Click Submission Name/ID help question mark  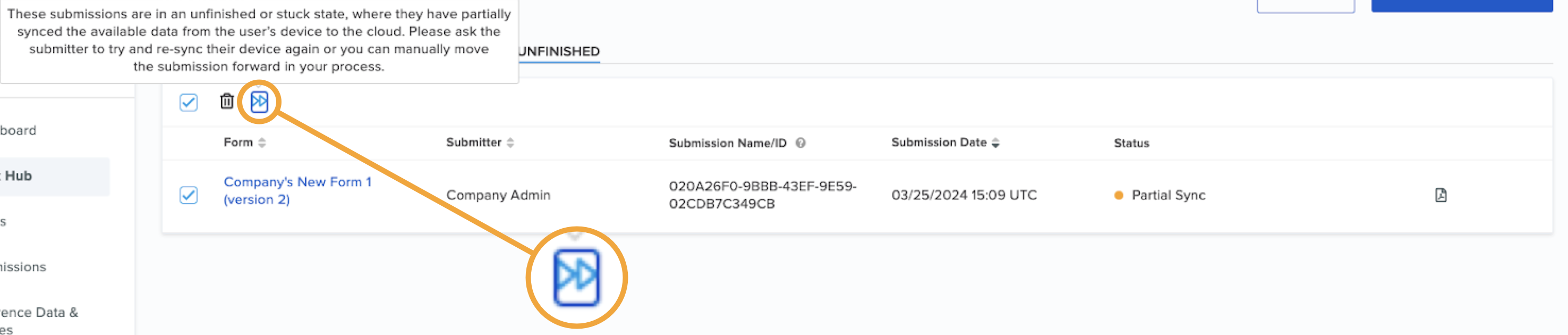pos(800,143)
